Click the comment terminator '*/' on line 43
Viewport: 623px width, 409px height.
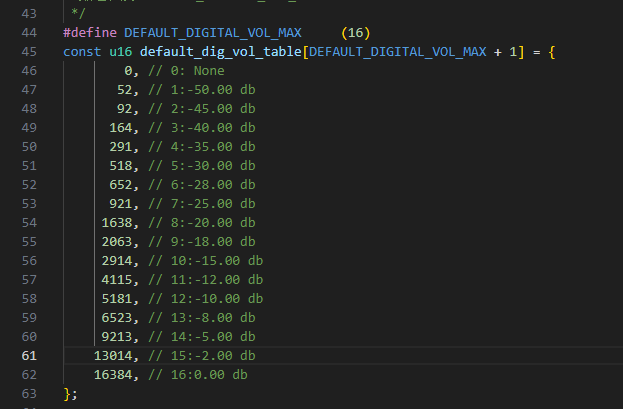[78, 14]
